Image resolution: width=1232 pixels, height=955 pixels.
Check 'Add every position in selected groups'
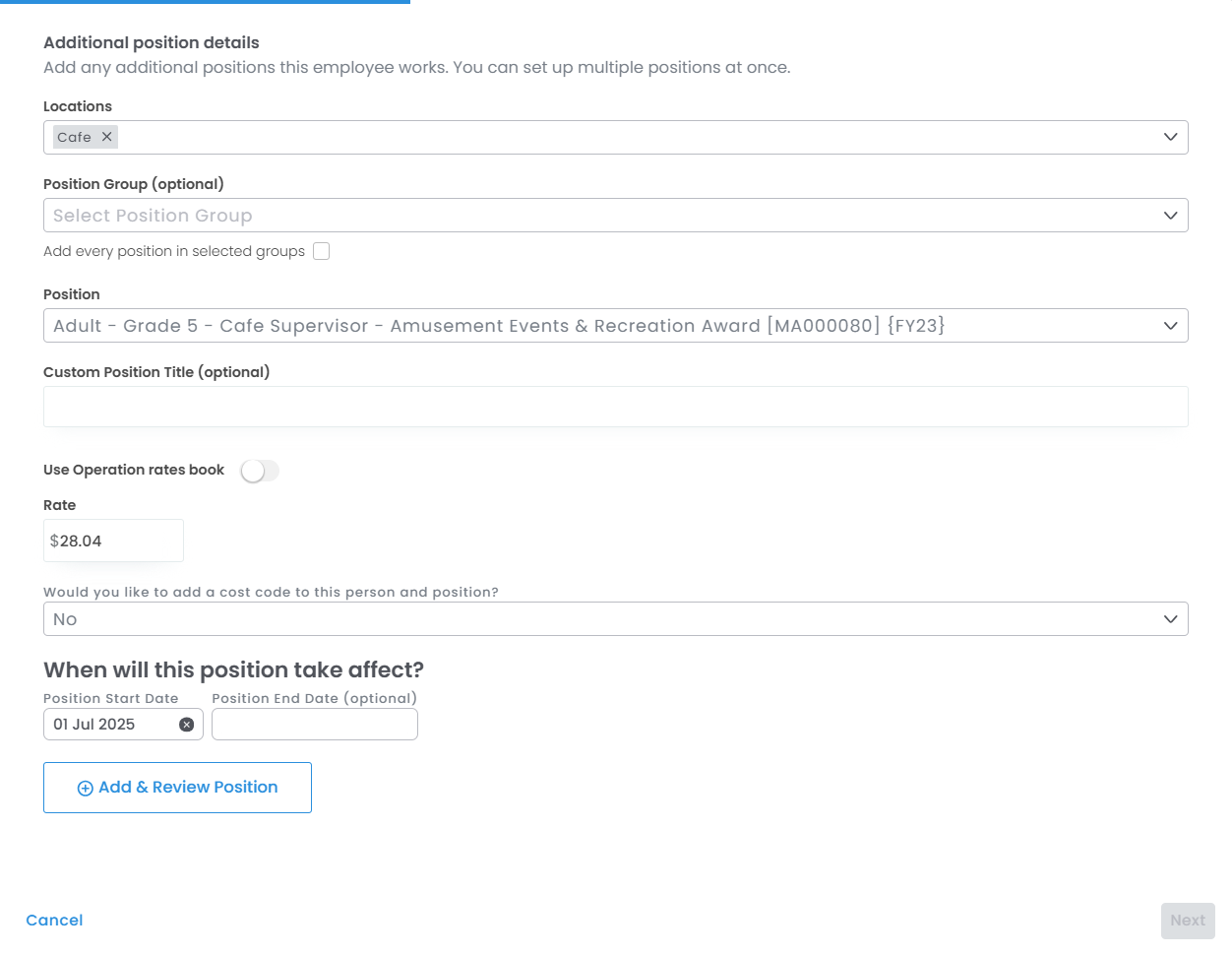pos(321,251)
